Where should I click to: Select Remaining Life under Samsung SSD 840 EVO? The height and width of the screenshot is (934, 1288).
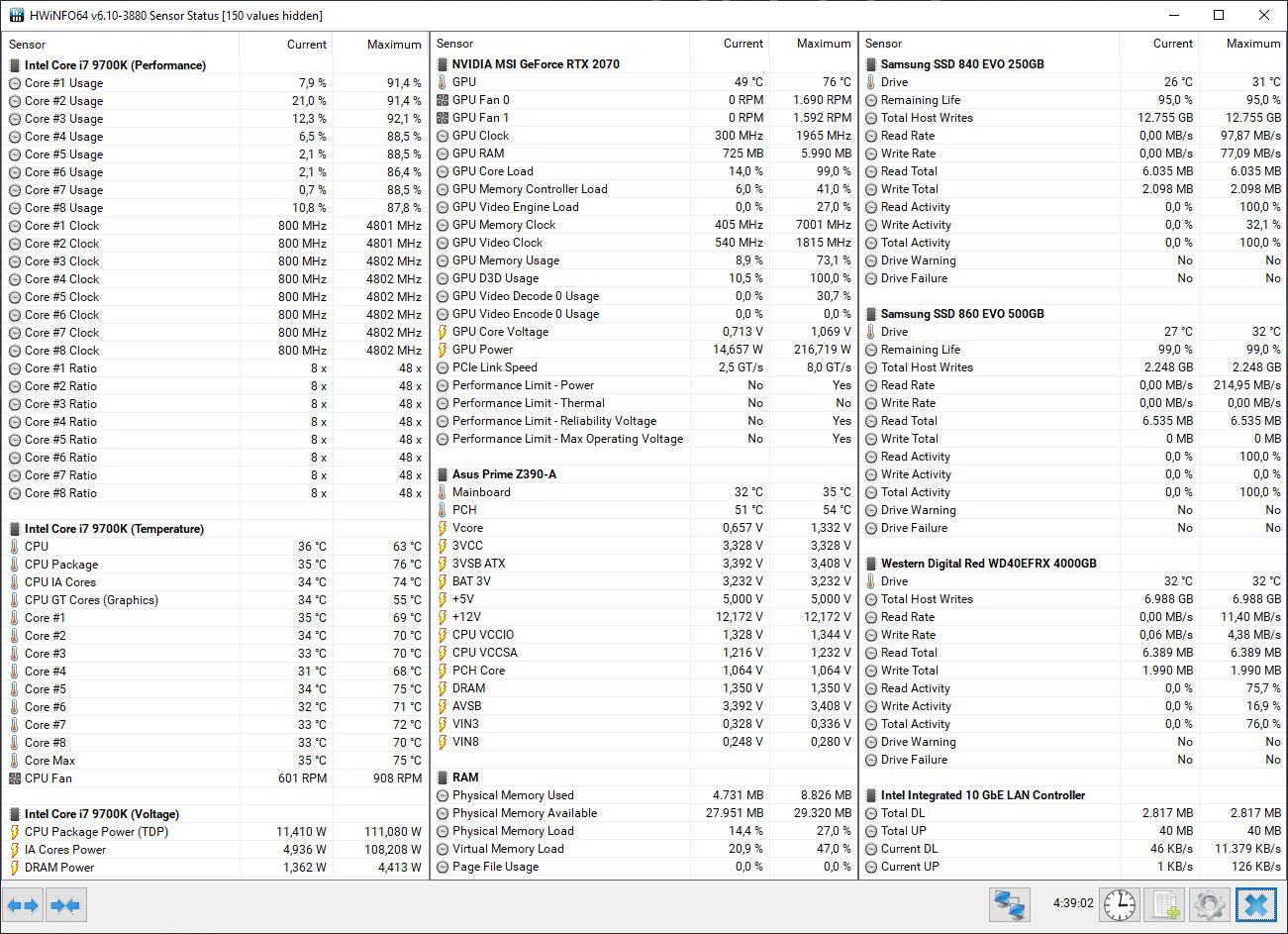click(x=1073, y=100)
